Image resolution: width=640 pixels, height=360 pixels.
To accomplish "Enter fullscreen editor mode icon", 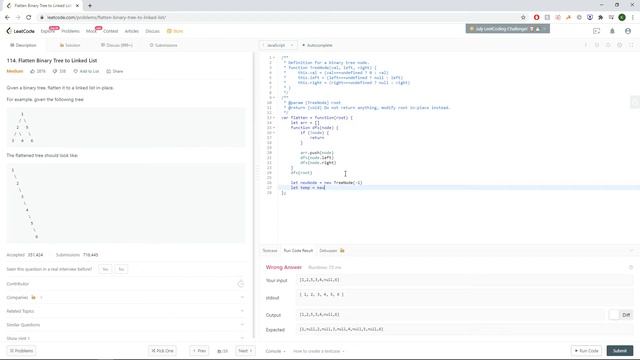I will [631, 45].
